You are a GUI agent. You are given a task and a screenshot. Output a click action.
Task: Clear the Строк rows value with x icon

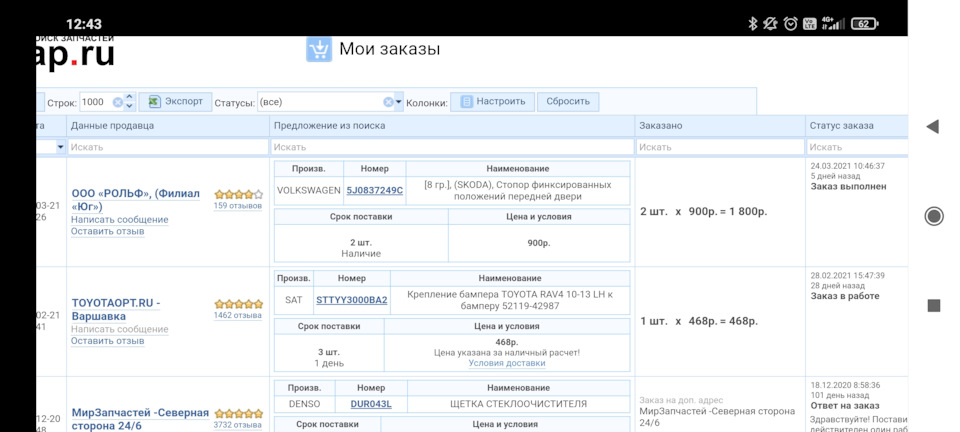(x=118, y=102)
